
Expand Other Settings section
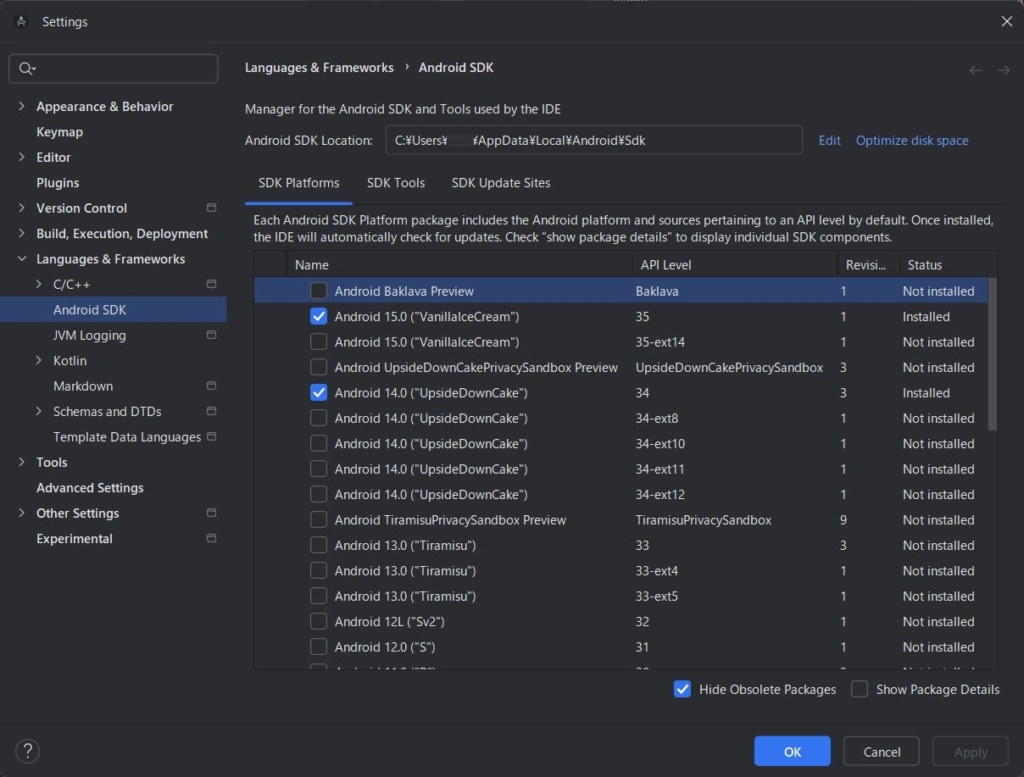[22, 514]
